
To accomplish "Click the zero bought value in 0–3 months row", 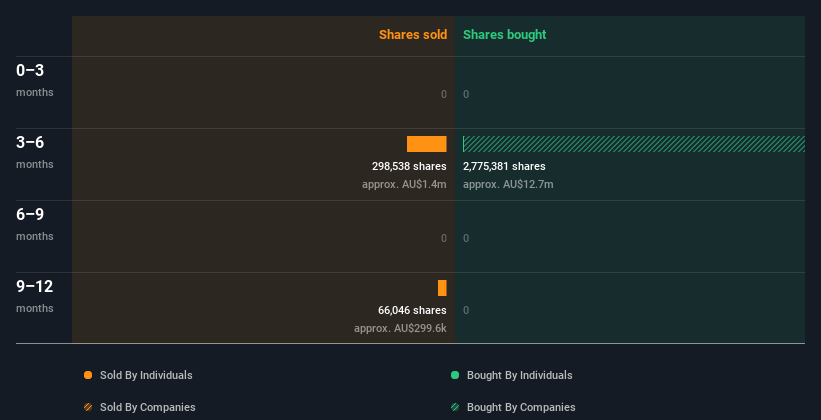I will coord(466,95).
